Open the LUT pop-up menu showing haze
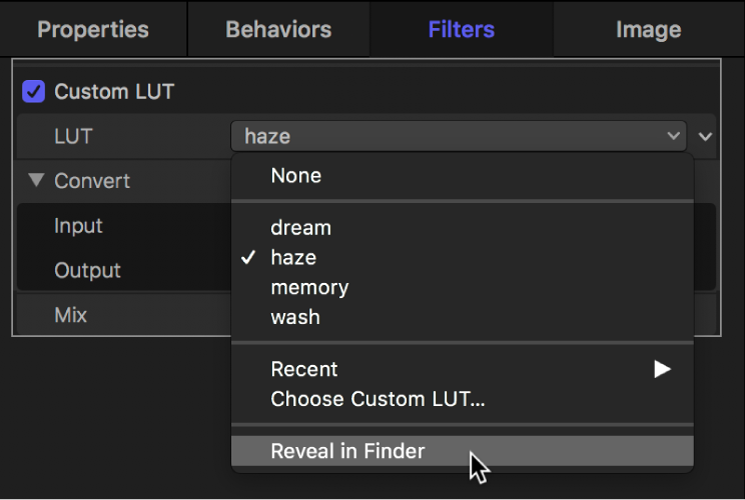 (458, 136)
